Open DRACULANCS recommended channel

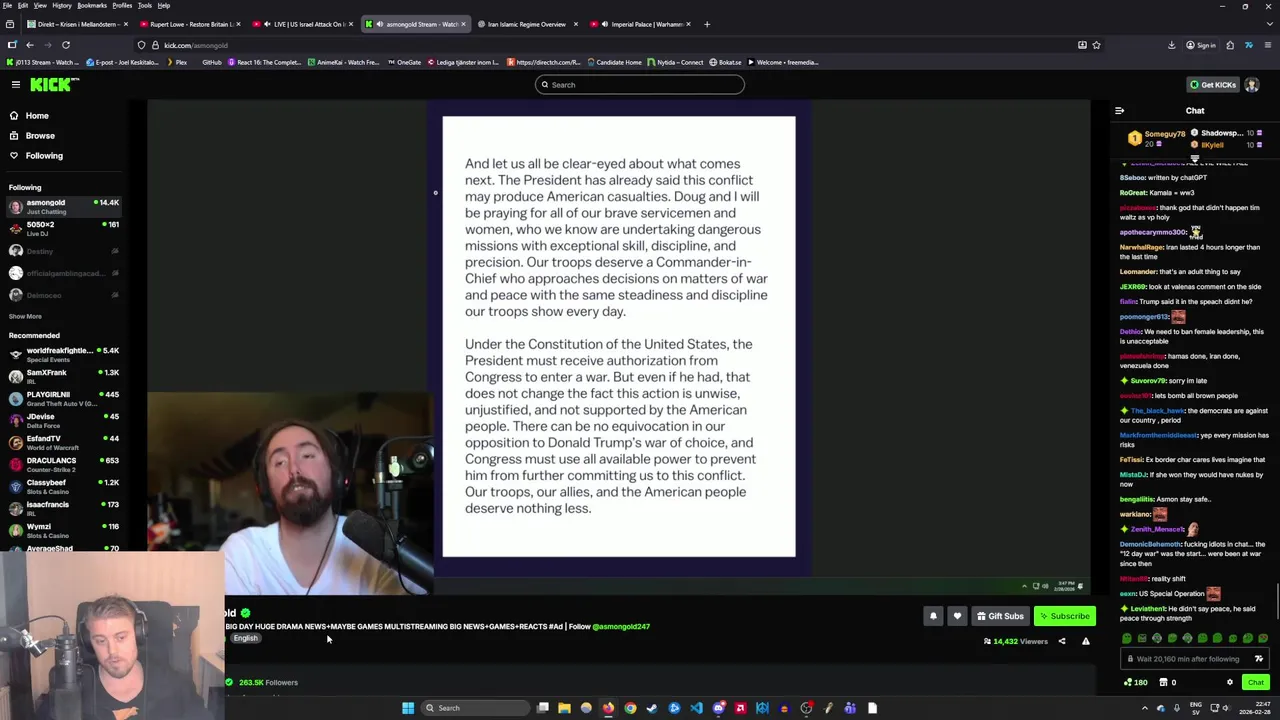[x=63, y=464]
